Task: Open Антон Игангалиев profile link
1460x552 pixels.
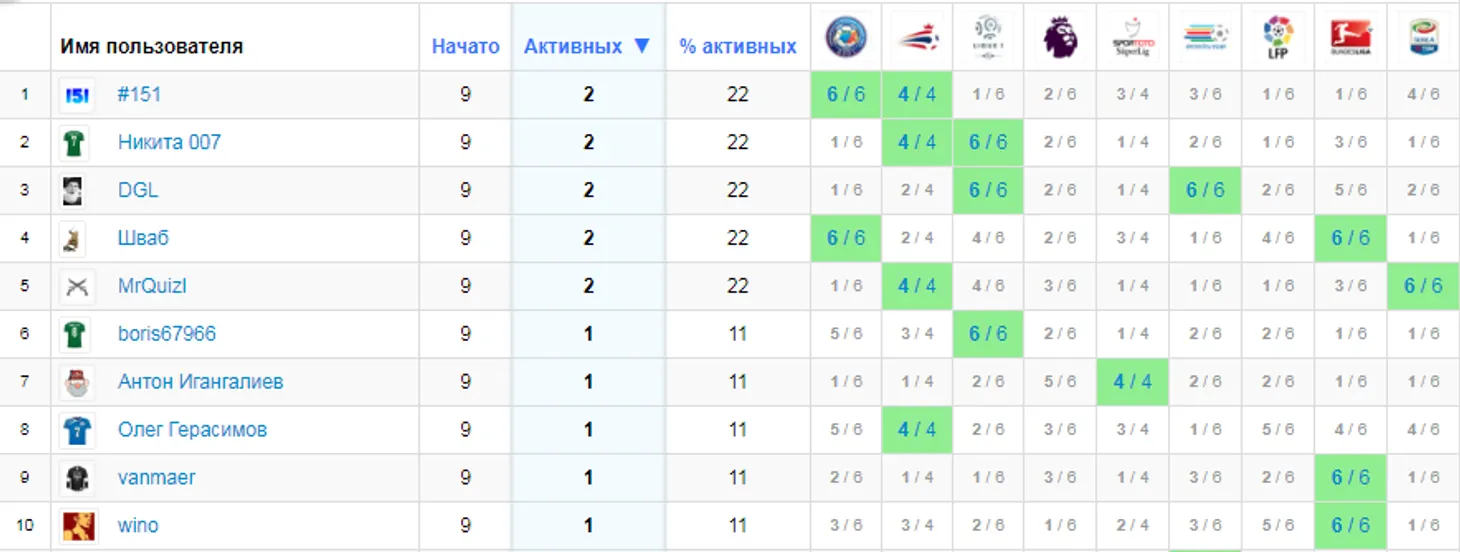Action: 200,382
